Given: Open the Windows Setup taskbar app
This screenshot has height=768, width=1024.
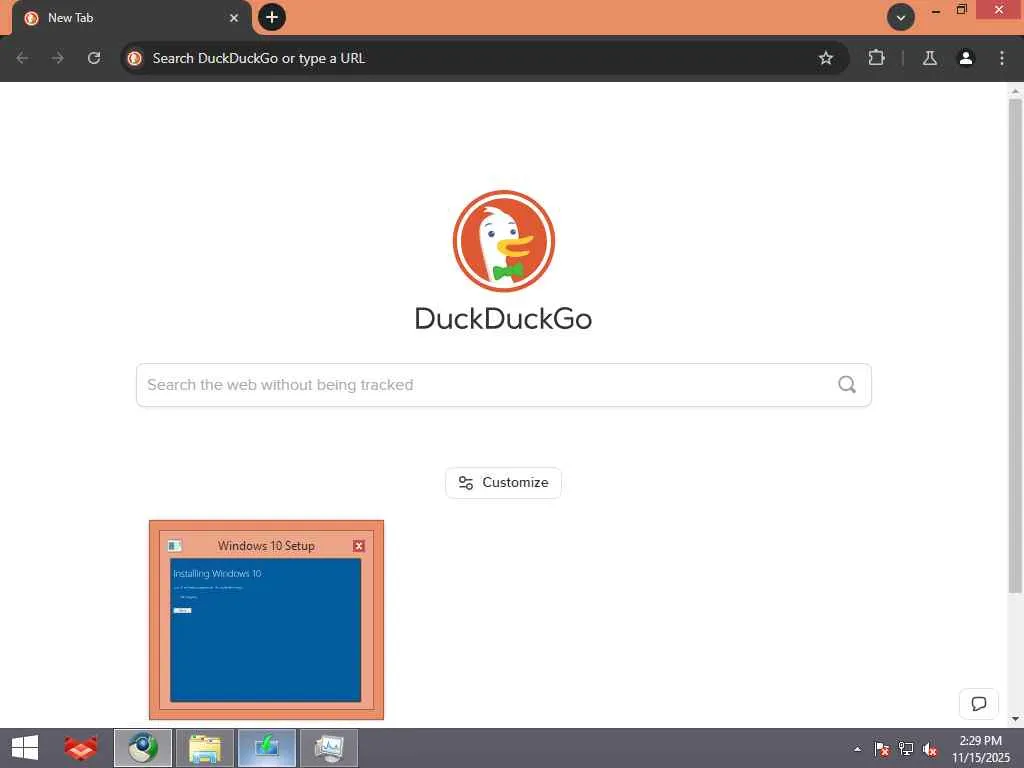Looking at the screenshot, I should pos(267,748).
